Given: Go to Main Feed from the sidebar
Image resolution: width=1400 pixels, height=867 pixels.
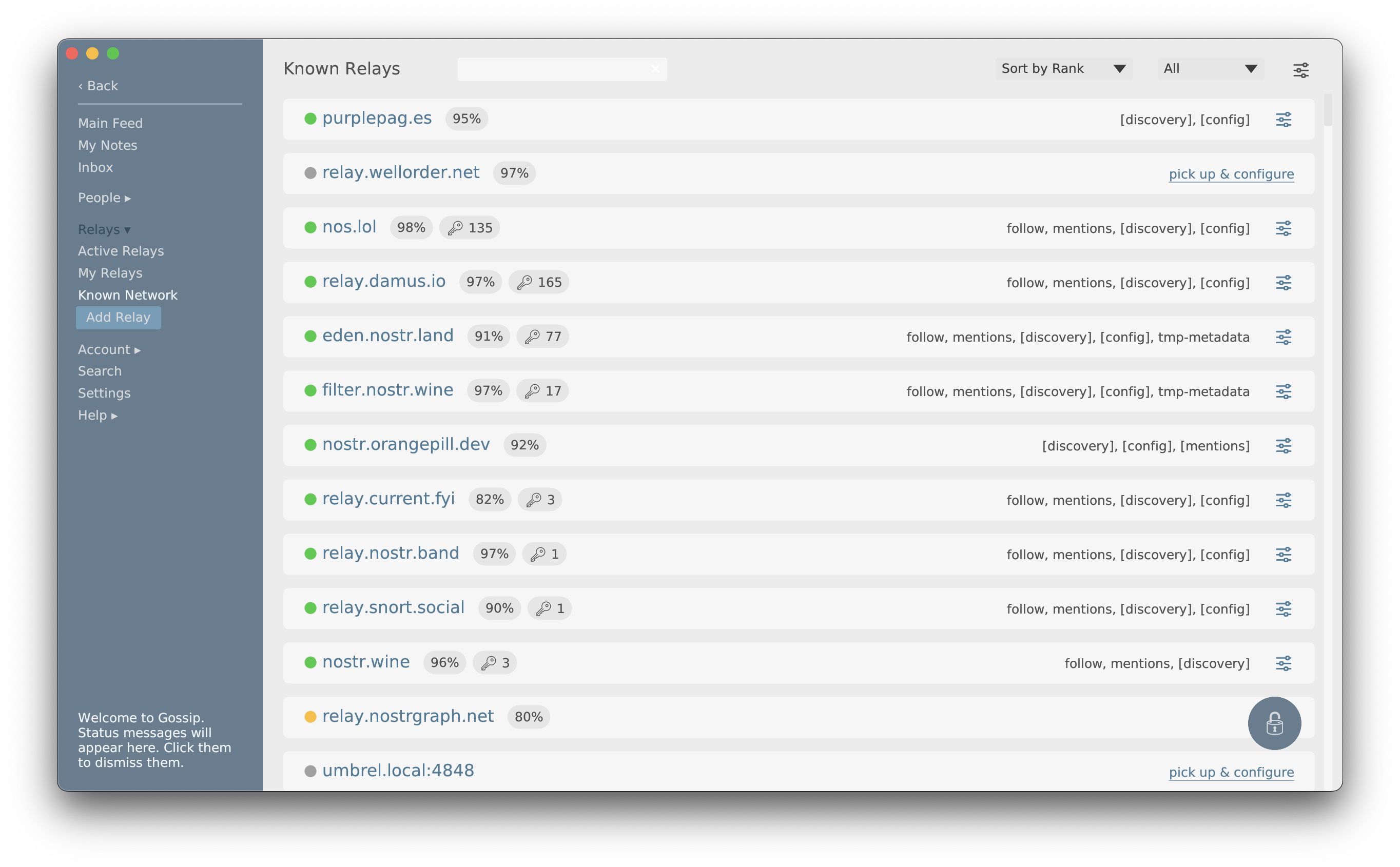Looking at the screenshot, I should (x=111, y=123).
